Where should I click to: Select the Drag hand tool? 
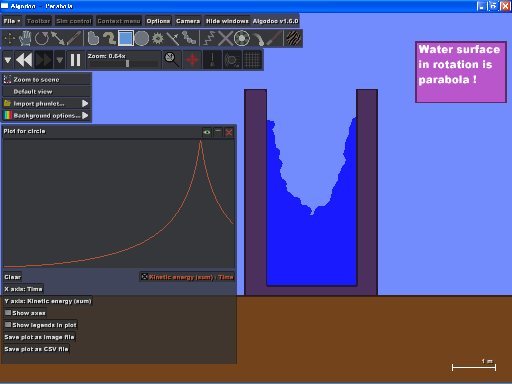click(25, 38)
